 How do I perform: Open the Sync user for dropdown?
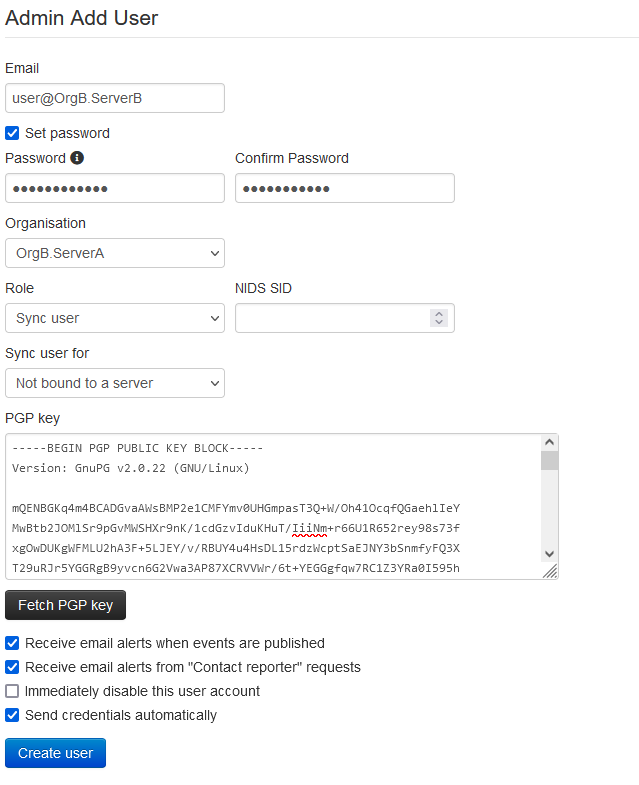(115, 383)
